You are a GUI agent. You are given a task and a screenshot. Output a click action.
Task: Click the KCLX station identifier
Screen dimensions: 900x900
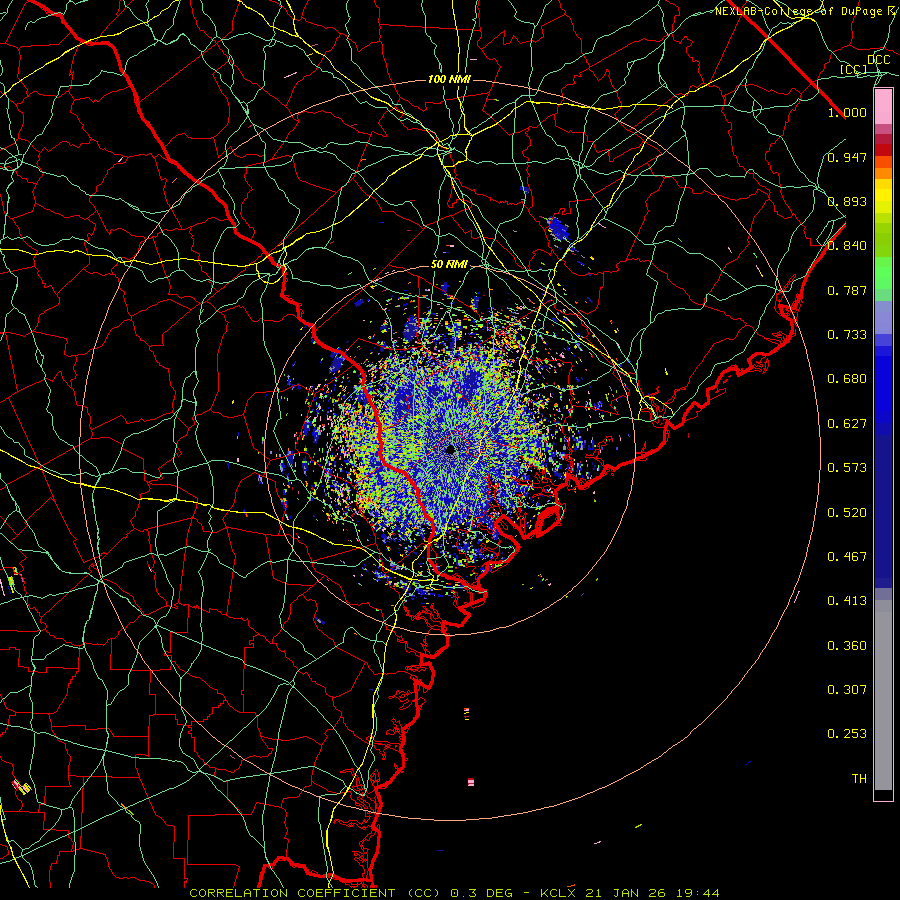(x=557, y=893)
